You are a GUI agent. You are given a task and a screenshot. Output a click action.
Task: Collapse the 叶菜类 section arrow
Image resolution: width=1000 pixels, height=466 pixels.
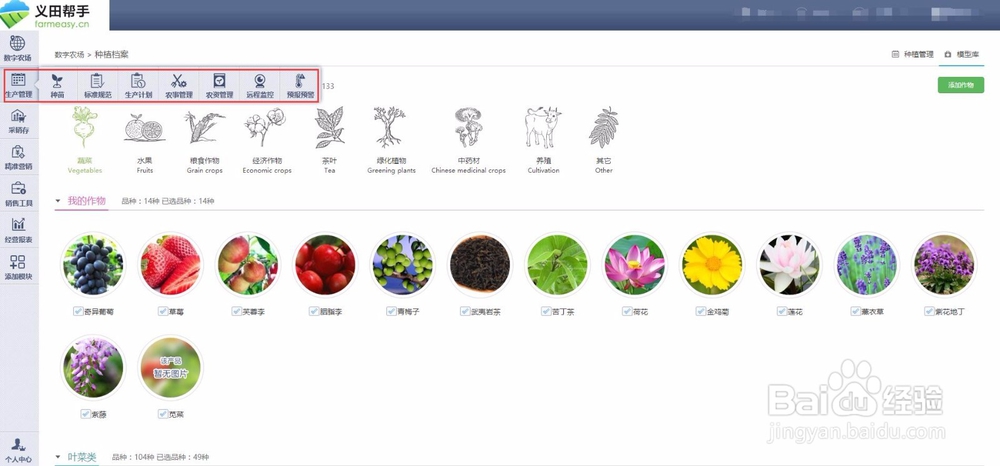click(58, 457)
